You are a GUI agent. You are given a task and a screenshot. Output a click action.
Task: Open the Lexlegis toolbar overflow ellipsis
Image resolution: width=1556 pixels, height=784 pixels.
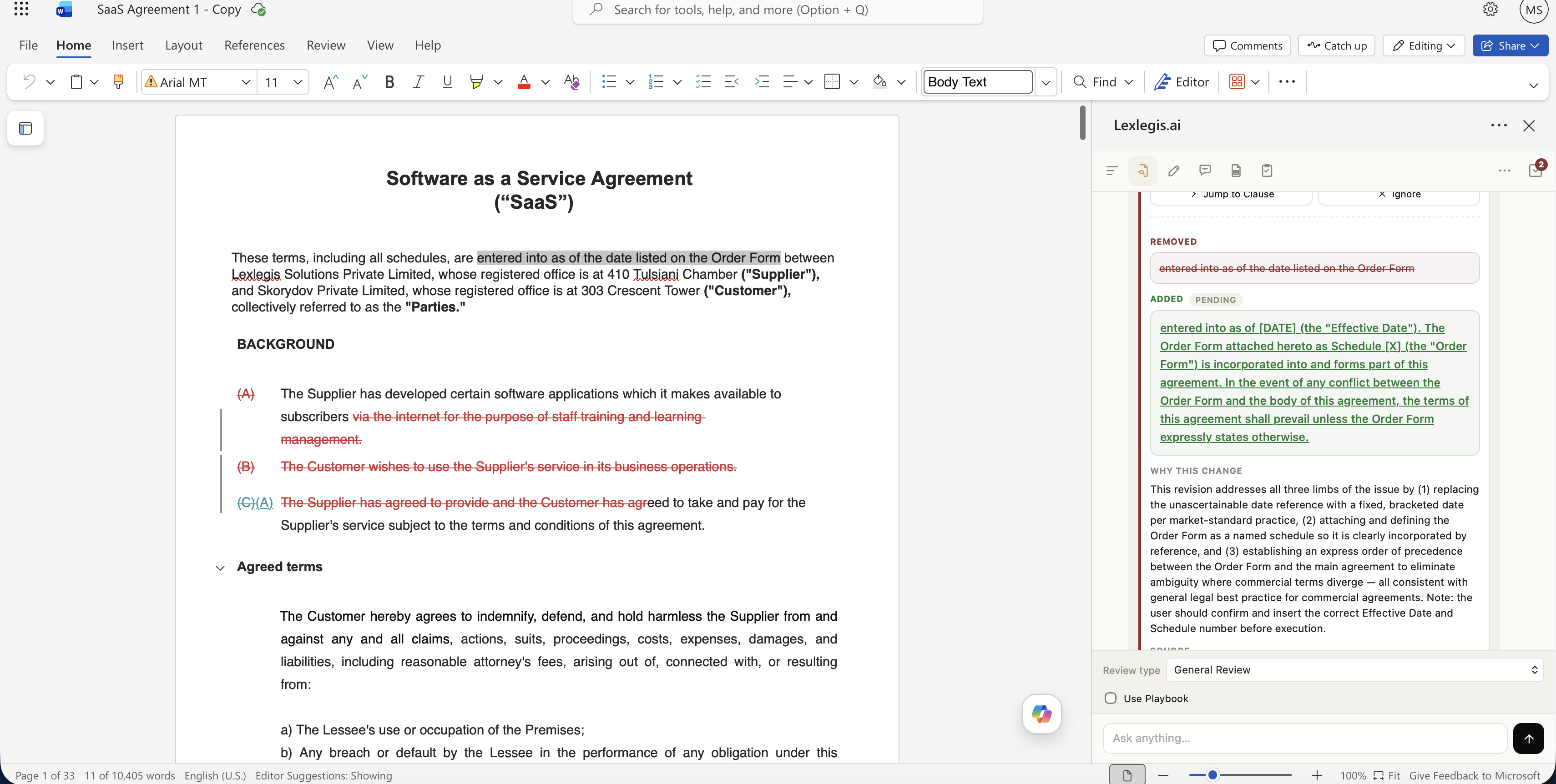pyautogui.click(x=1505, y=171)
